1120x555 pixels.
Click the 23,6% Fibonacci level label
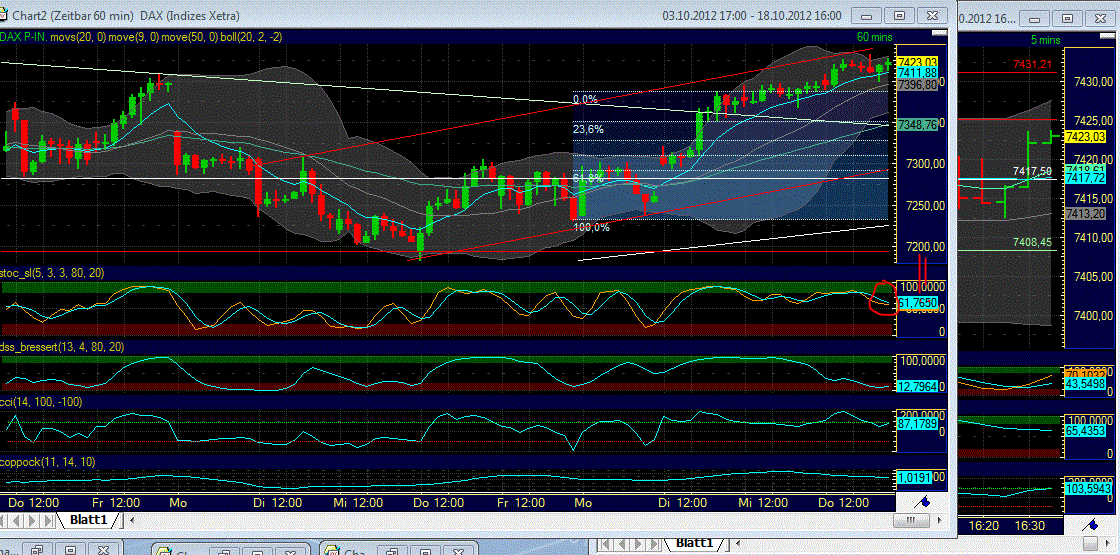[588, 130]
